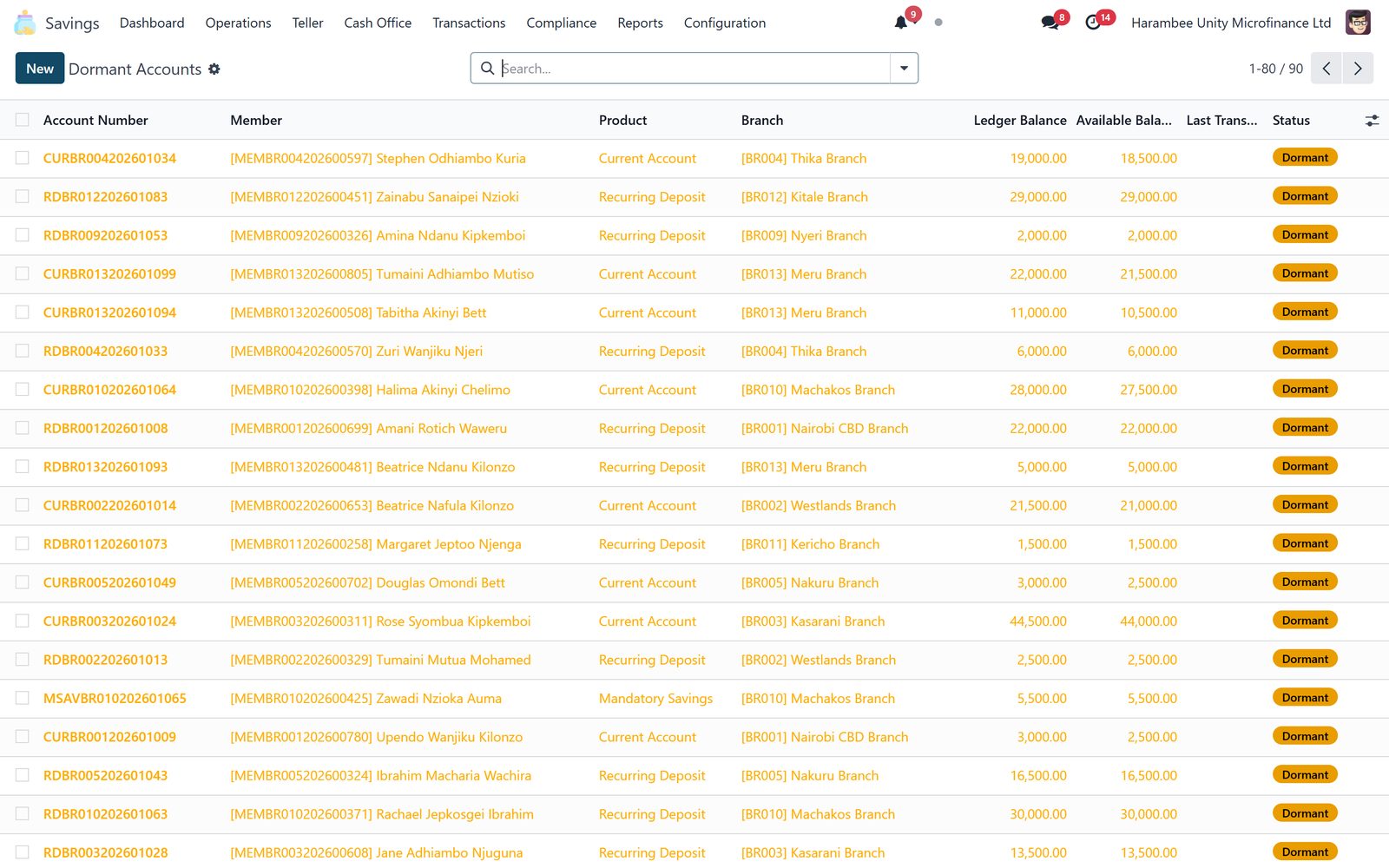Click 44,500.00 ledger balance cell
This screenshot has width=1389, height=868.
(1038, 621)
